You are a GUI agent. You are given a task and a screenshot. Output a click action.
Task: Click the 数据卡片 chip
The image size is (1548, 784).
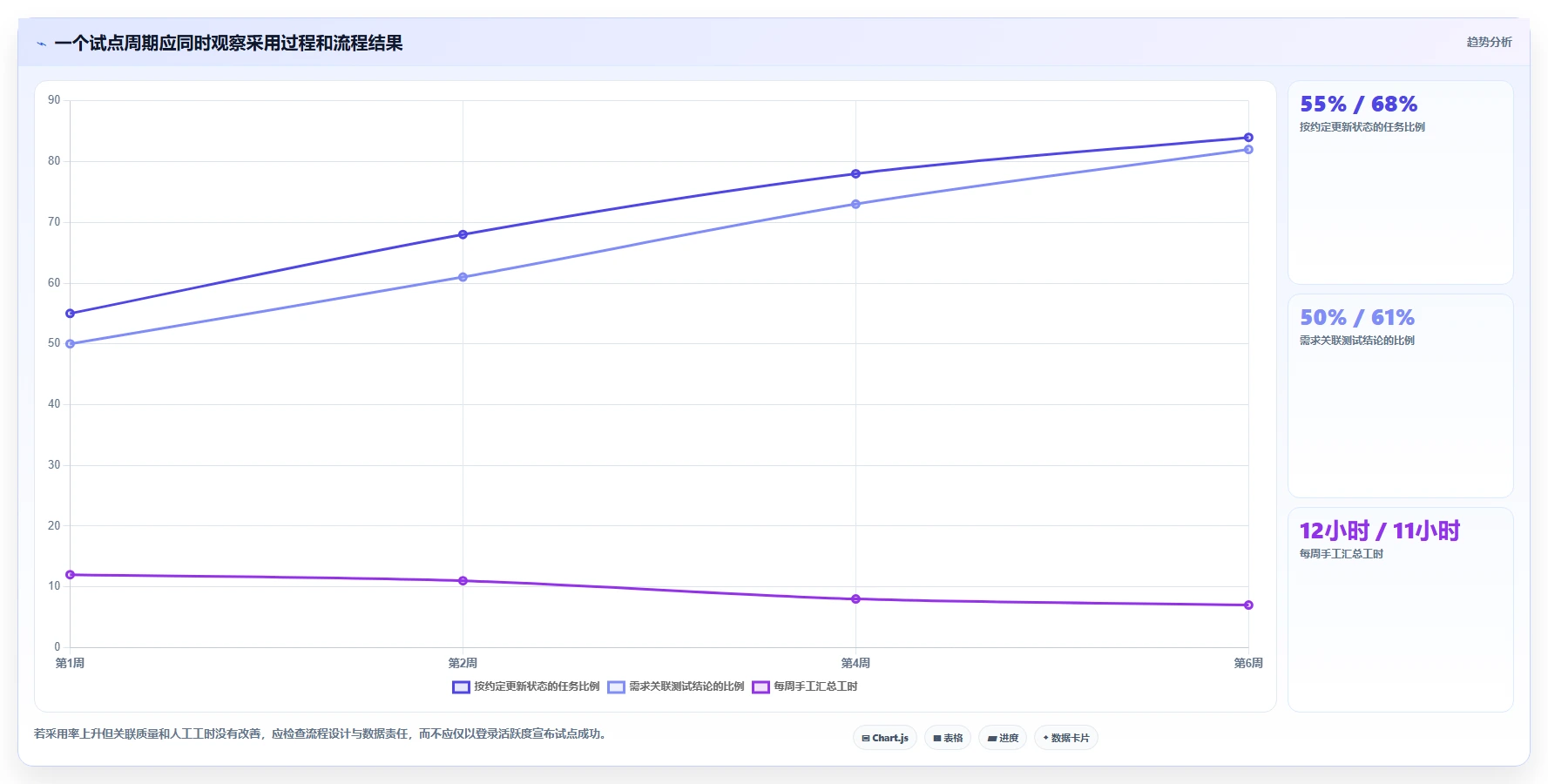1065,738
